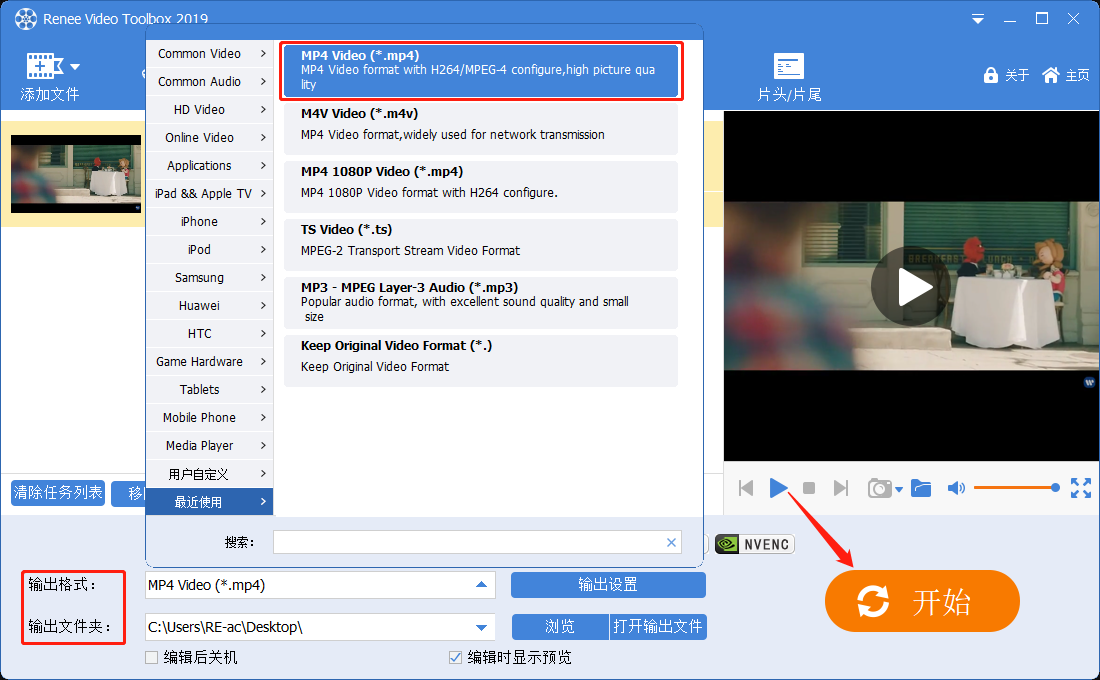
Task: Adjust the orange volume slider
Action: click(x=1016, y=488)
